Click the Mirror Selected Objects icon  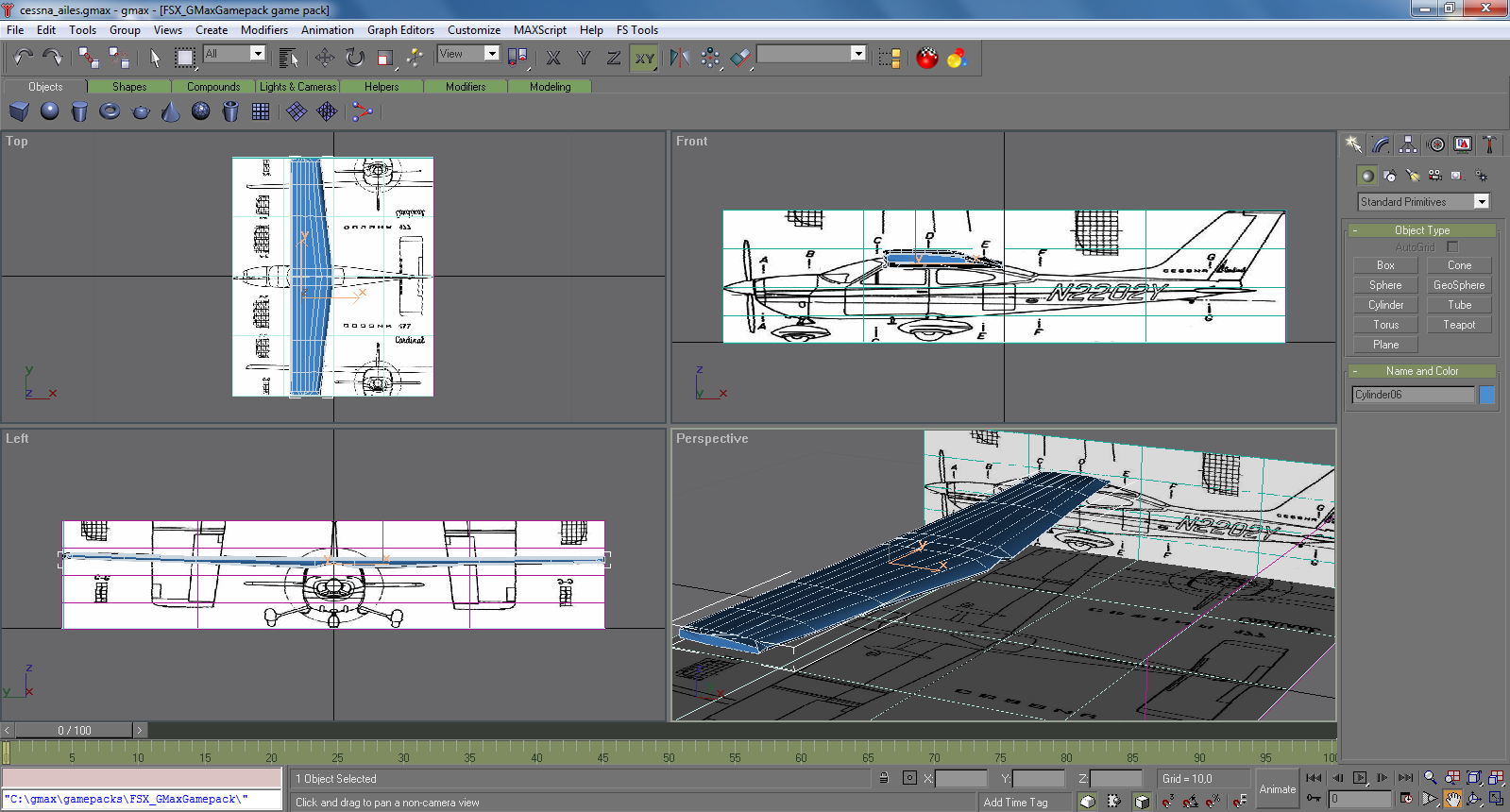pos(679,58)
